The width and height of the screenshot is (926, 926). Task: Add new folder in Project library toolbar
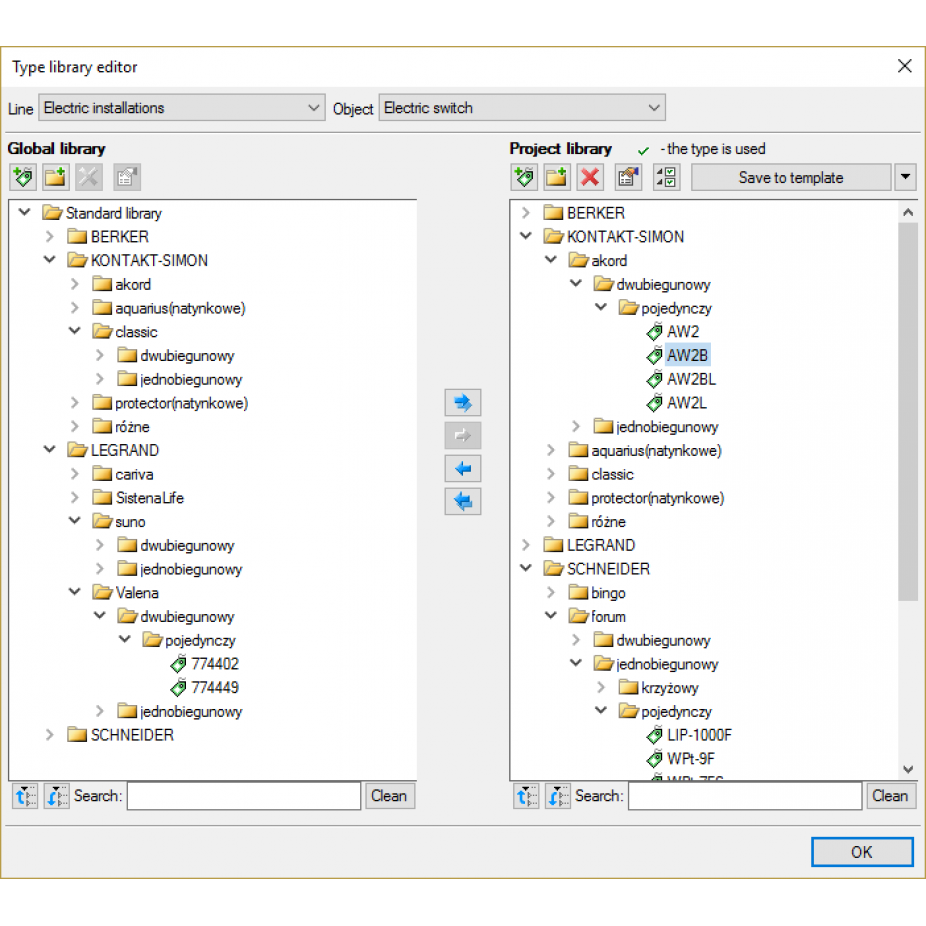point(556,177)
